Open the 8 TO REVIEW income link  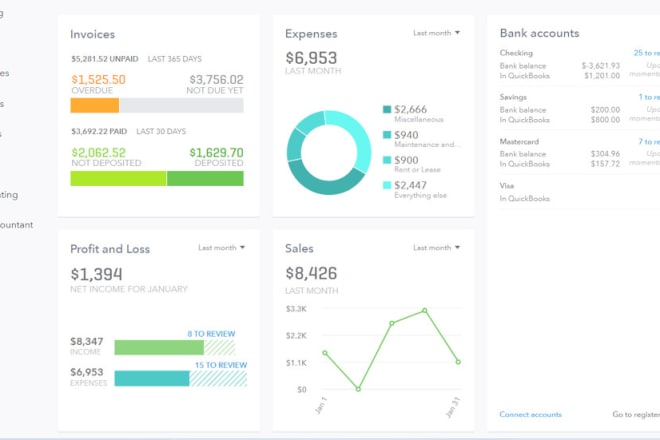pyautogui.click(x=211, y=334)
